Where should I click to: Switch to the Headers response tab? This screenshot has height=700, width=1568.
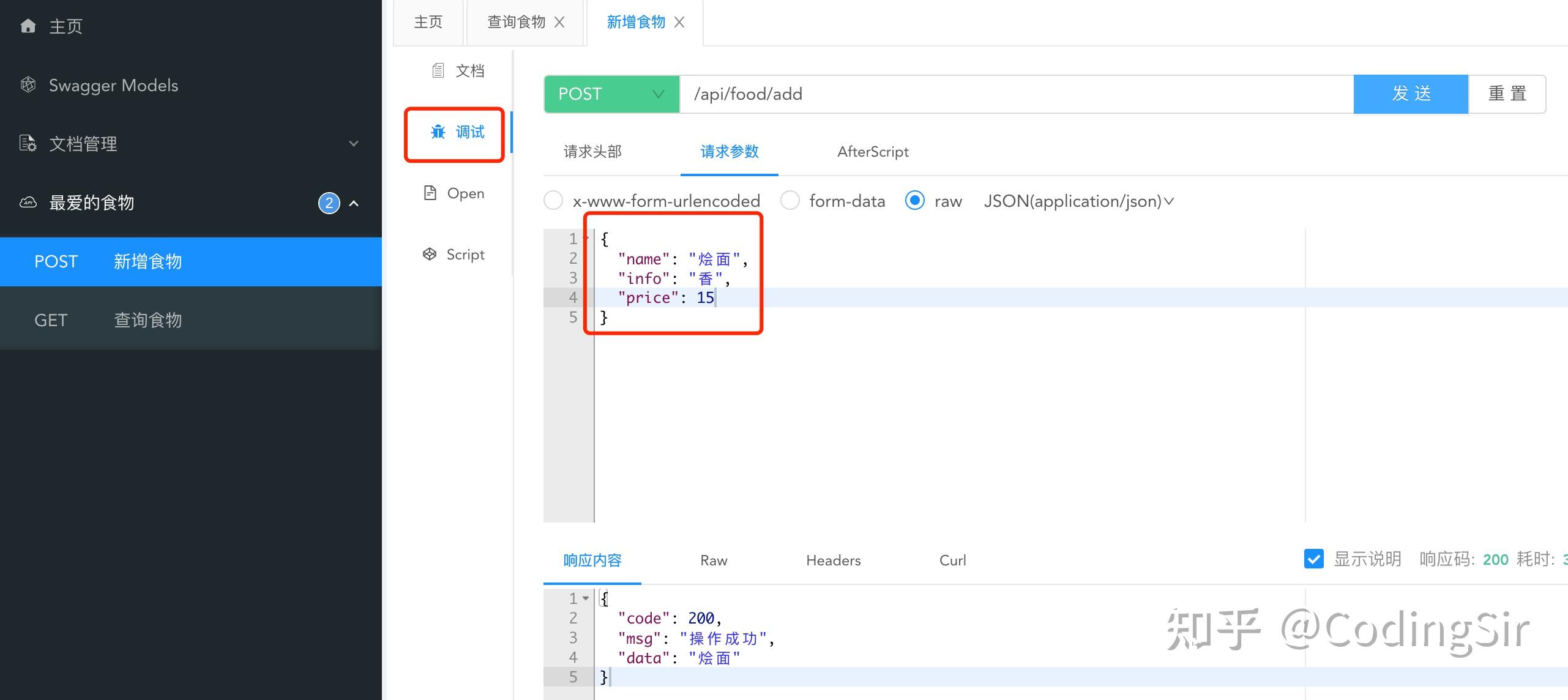(x=833, y=560)
